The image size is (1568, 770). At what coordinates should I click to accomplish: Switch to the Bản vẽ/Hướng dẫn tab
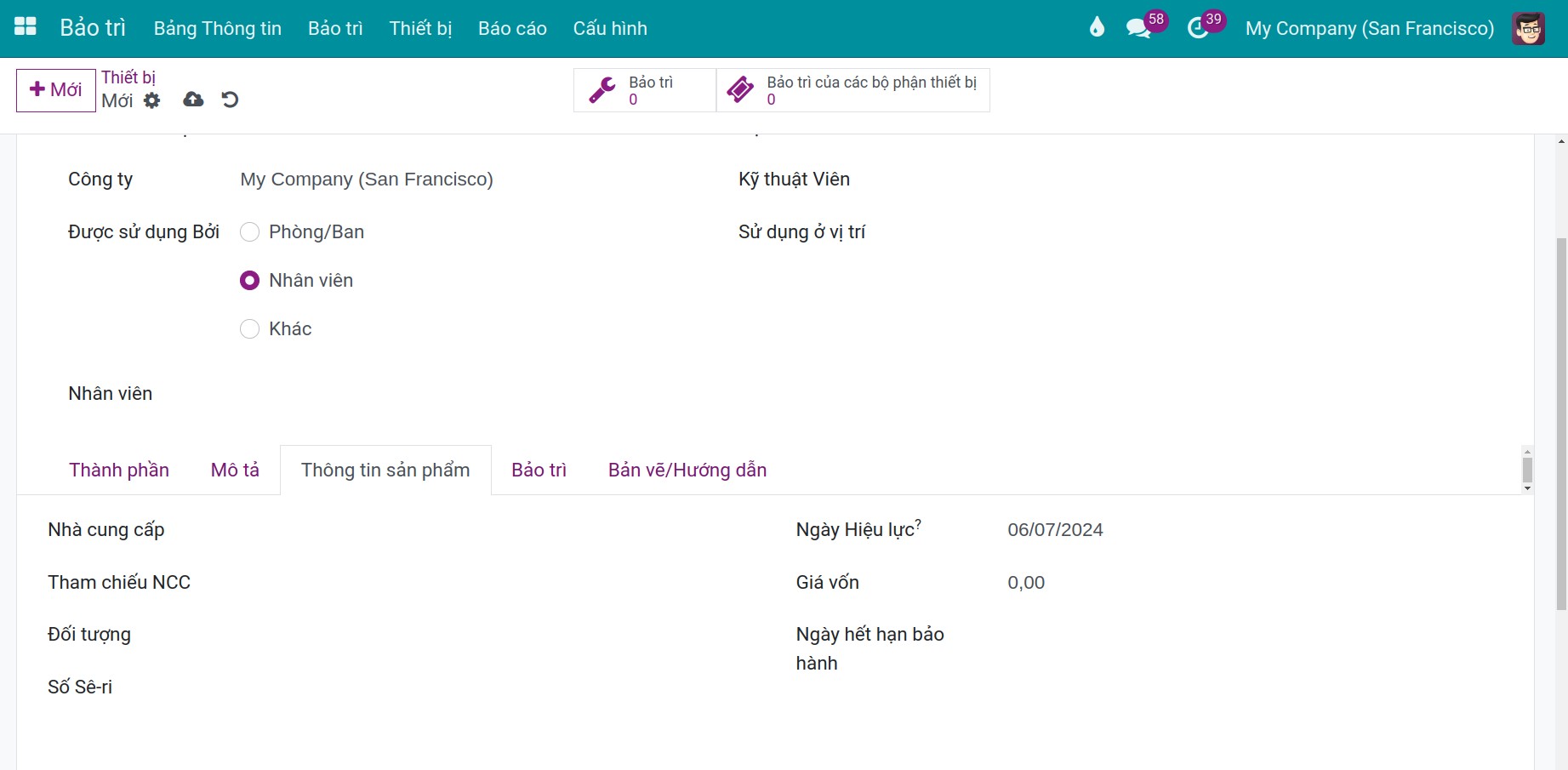[x=687, y=470]
